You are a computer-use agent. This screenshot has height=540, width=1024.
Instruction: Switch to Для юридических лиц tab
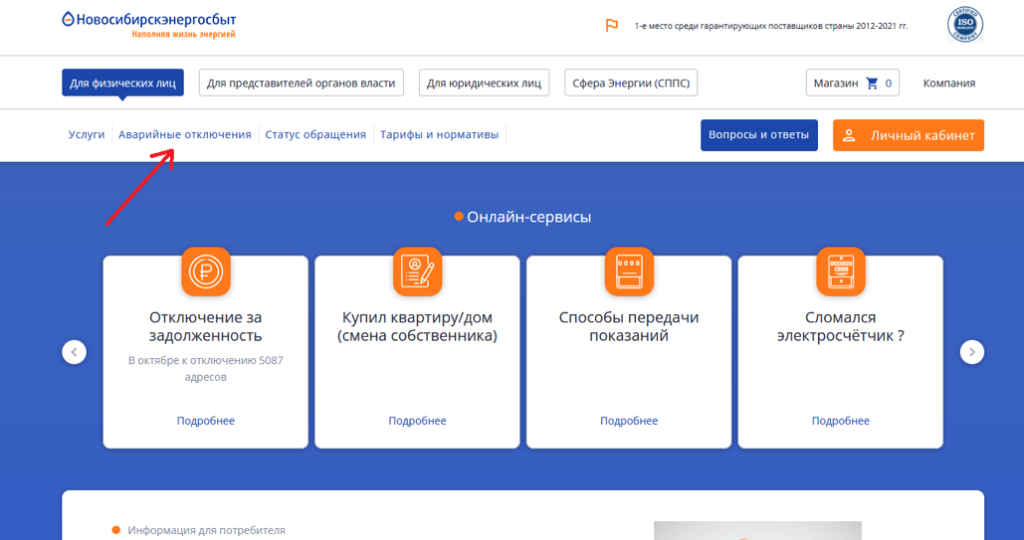484,83
